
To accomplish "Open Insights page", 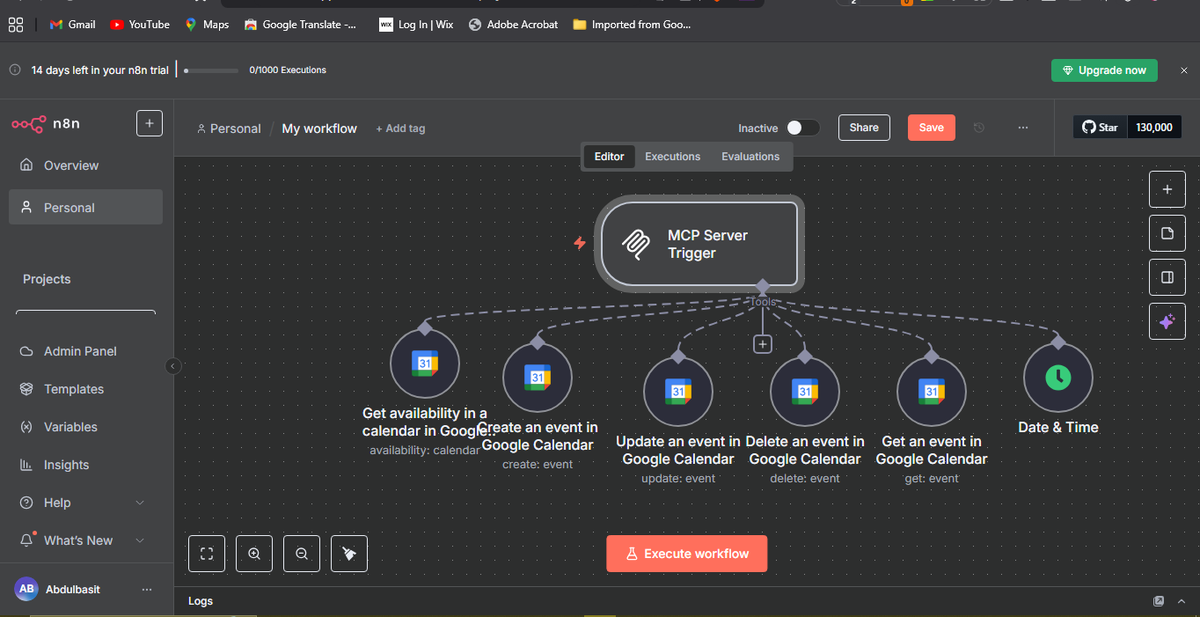I will coord(85,465).
